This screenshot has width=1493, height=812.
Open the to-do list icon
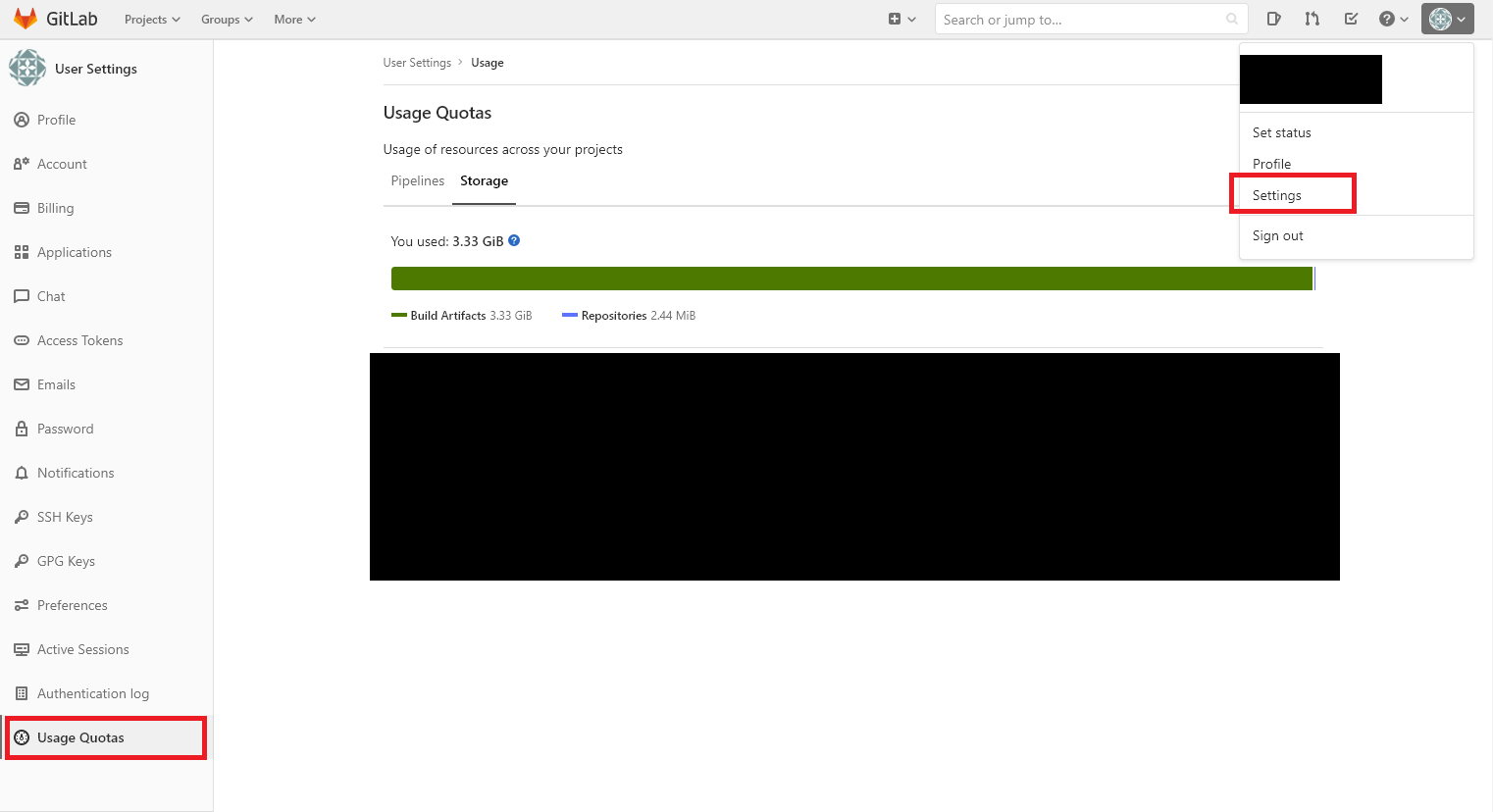(x=1351, y=18)
